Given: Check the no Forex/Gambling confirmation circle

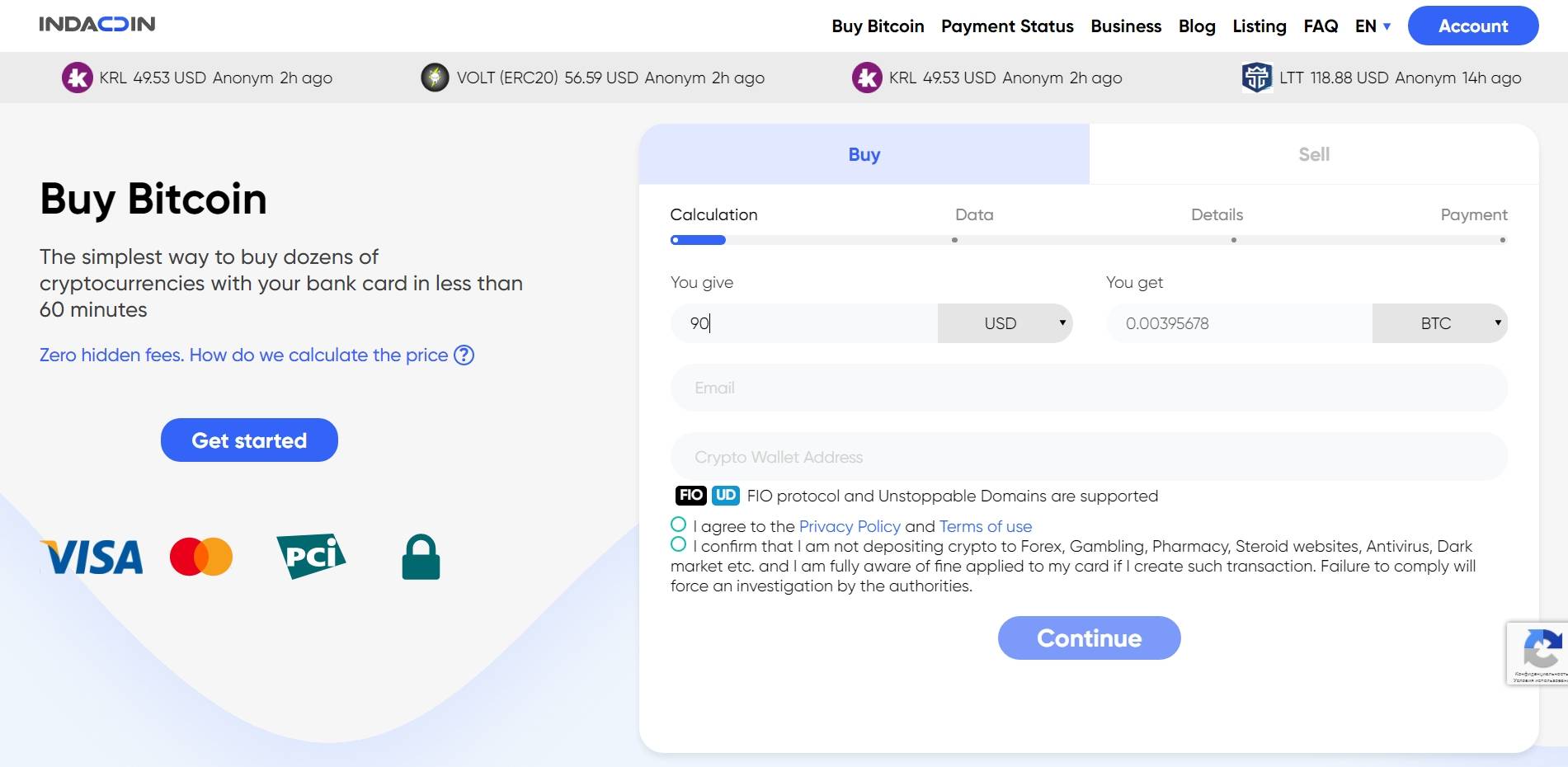Looking at the screenshot, I should (x=678, y=544).
